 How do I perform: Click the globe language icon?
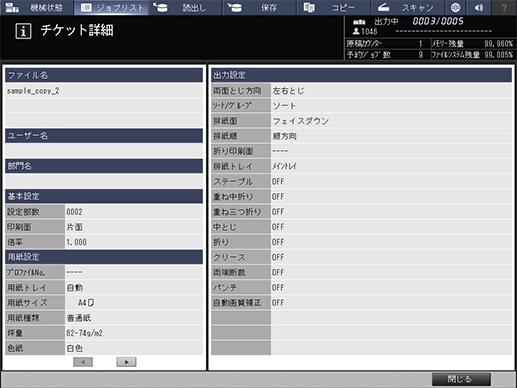pyautogui.click(x=455, y=7)
